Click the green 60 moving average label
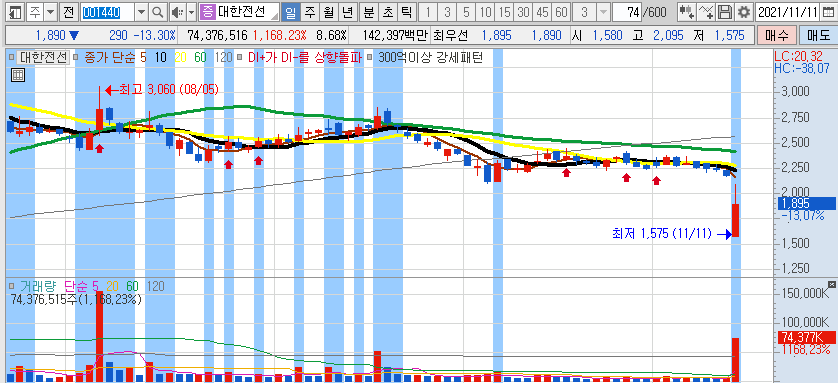 [200, 58]
